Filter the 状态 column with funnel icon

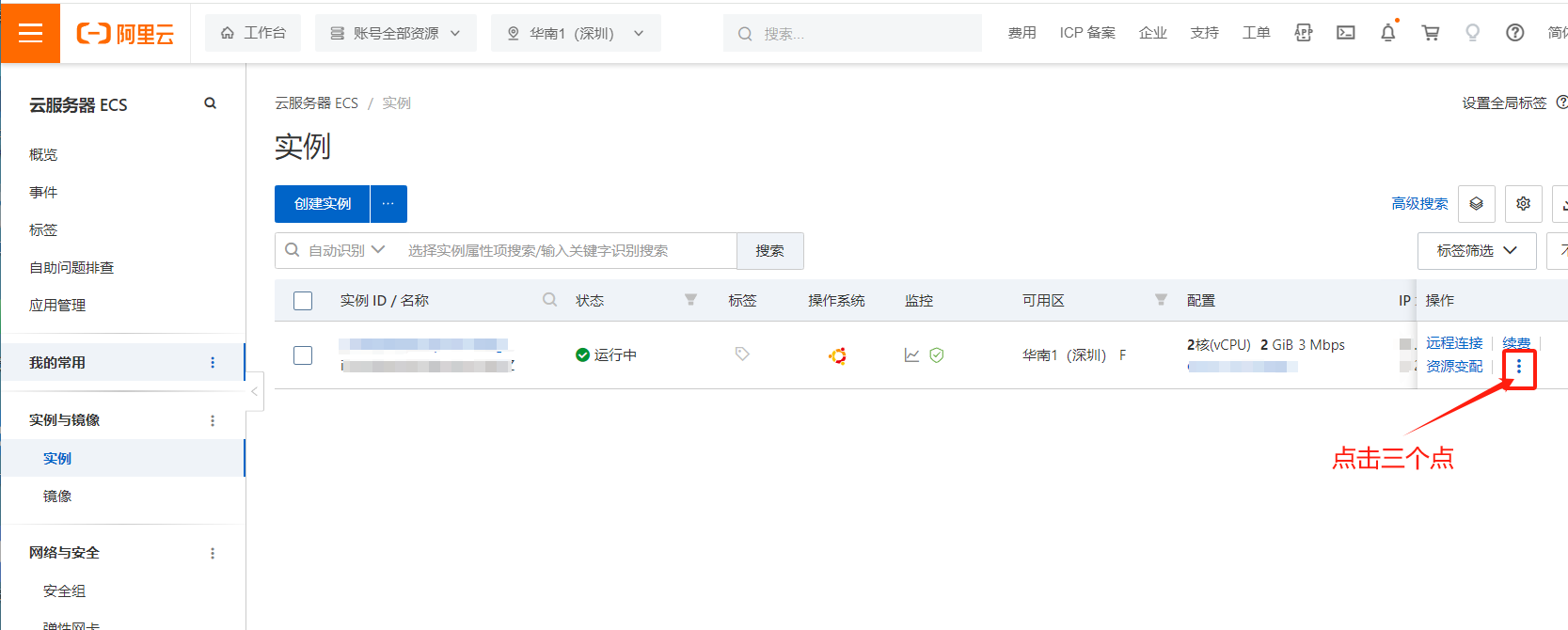point(690,300)
